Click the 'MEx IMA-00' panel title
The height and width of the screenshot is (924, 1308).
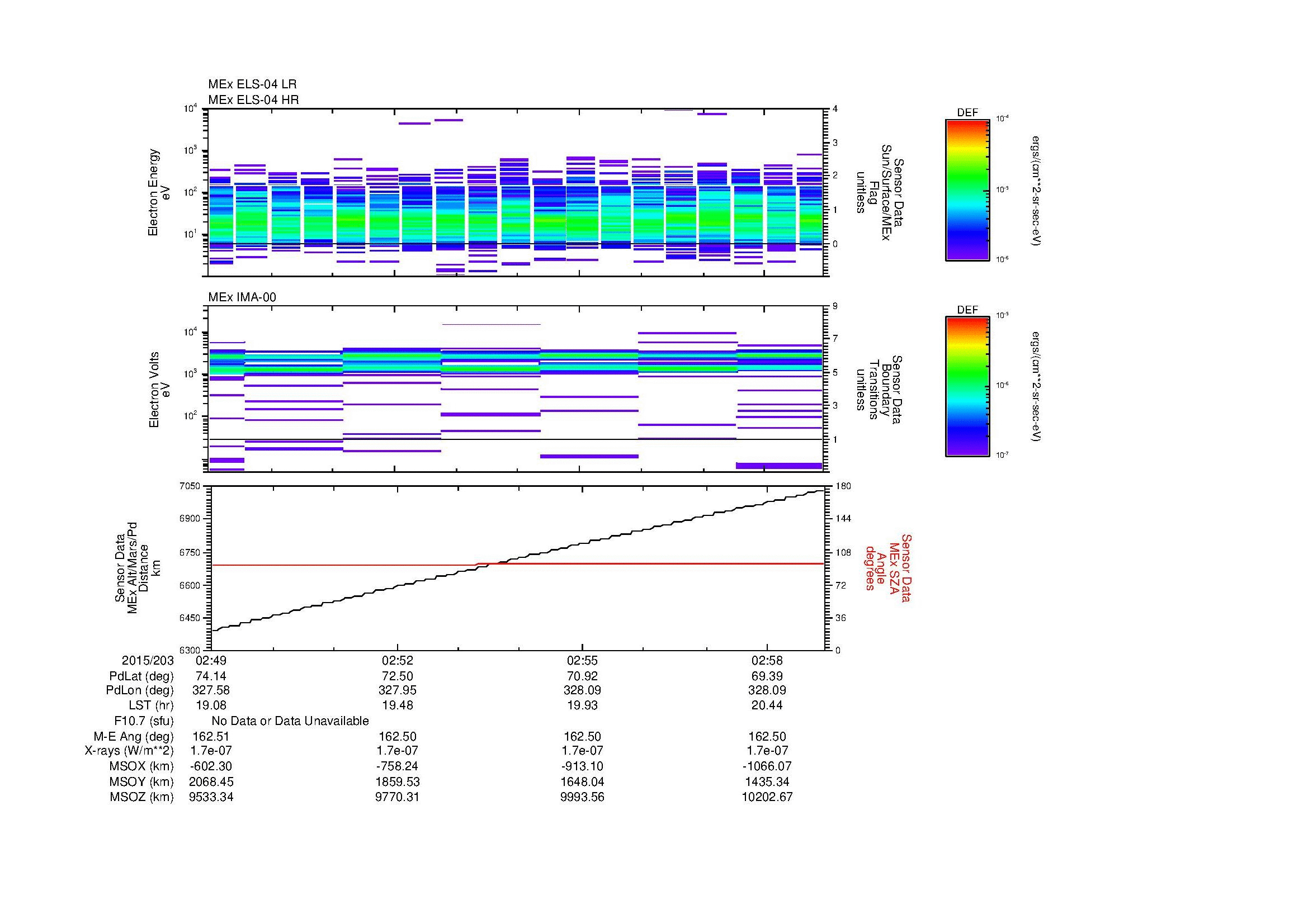click(242, 297)
